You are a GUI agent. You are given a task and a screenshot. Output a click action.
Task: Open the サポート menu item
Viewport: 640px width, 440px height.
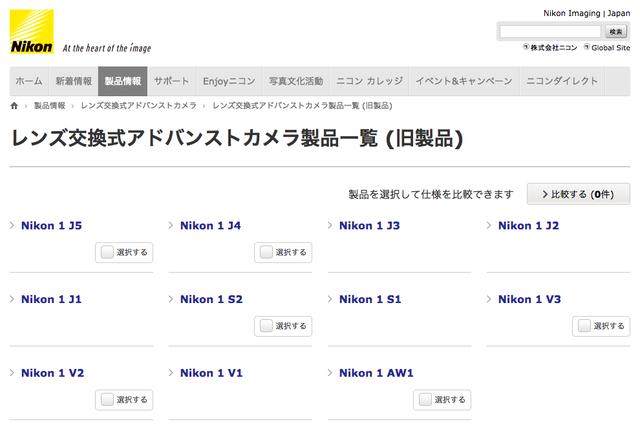coord(171,81)
